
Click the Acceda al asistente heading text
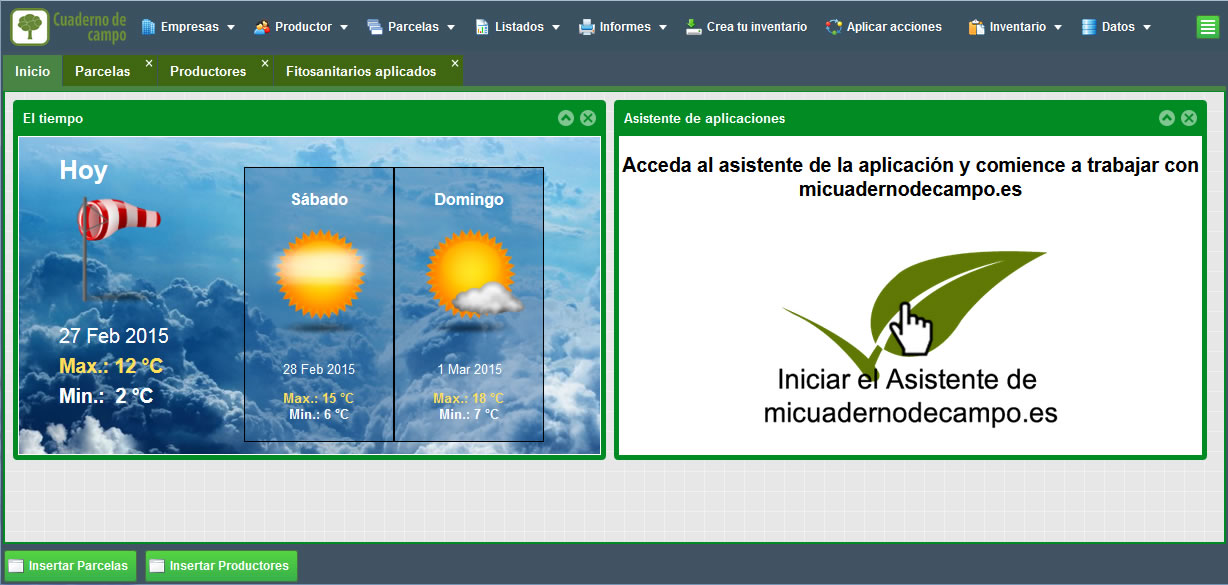pyautogui.click(x=910, y=177)
